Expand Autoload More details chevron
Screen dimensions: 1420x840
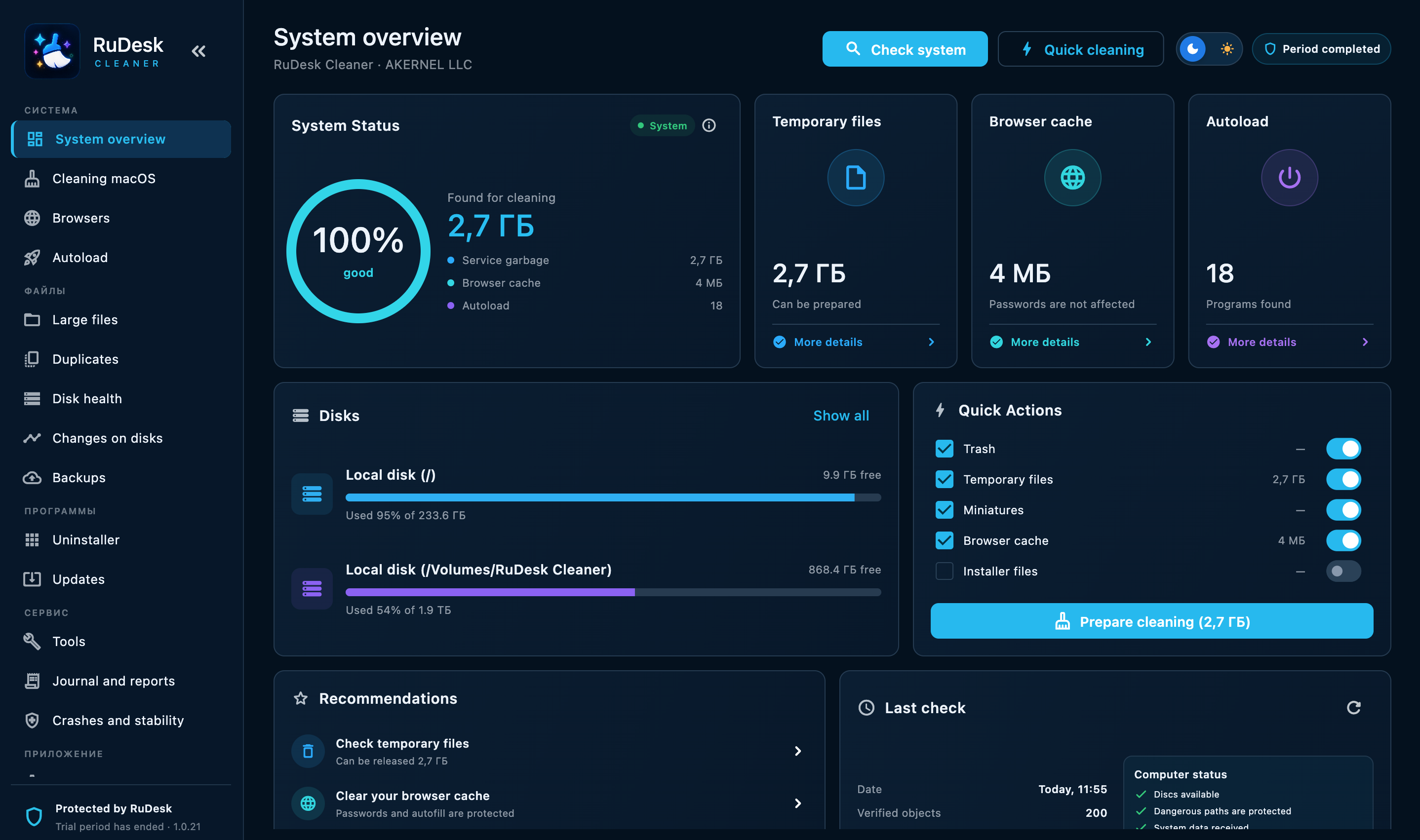(x=1365, y=342)
